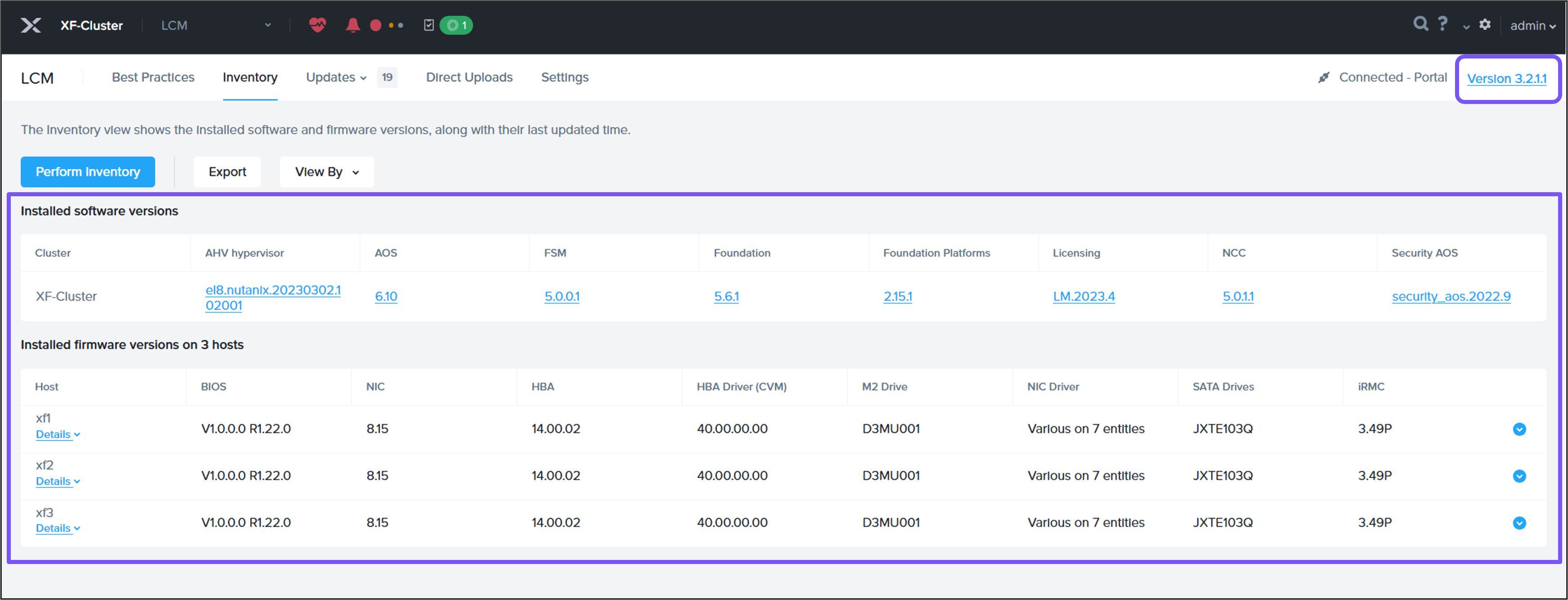Toggle the blue check circle for xf1
This screenshot has width=1568, height=600.
[x=1518, y=429]
